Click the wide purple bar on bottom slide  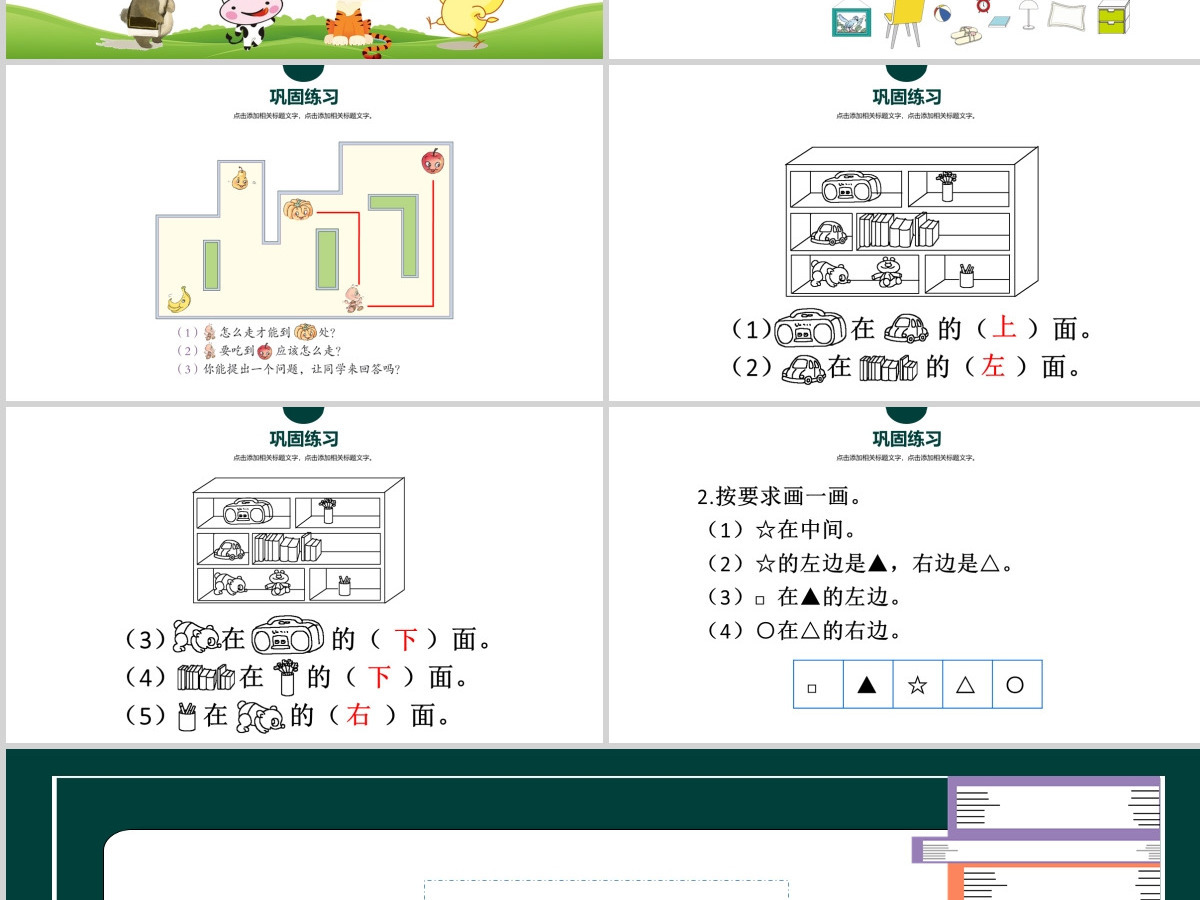[1037, 851]
